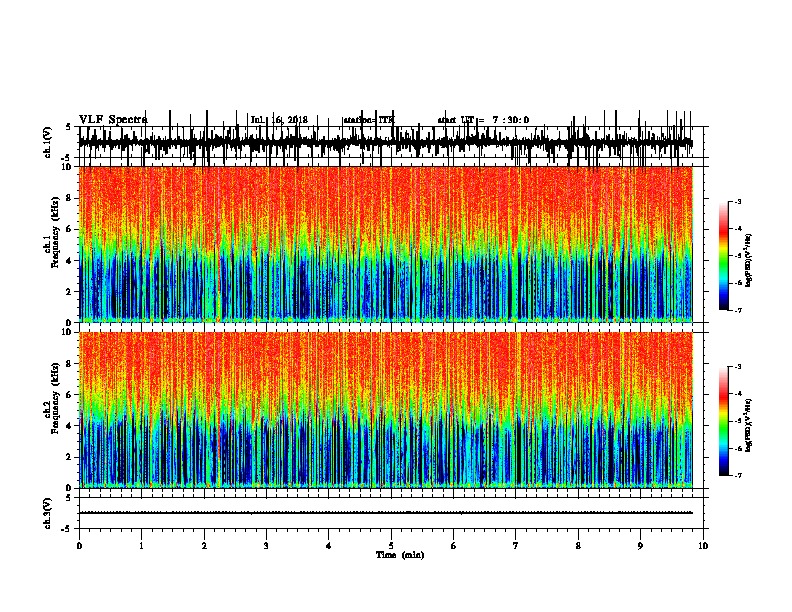Click time axis tick label '2'
792x612 pixels.
pos(204,546)
